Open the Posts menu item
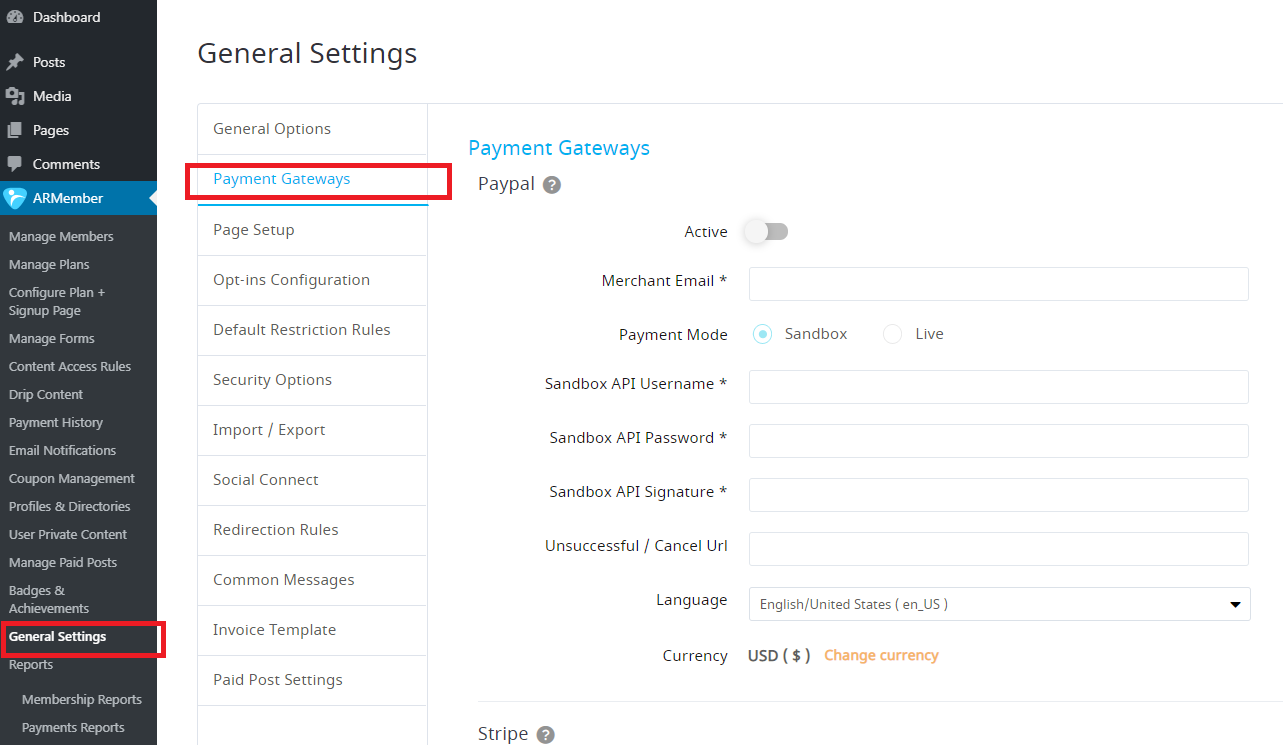1284x746 pixels. 78,62
